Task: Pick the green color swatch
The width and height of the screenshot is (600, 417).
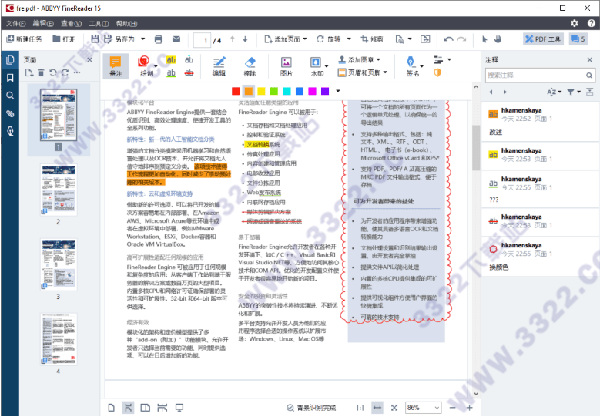Action: pos(274,91)
